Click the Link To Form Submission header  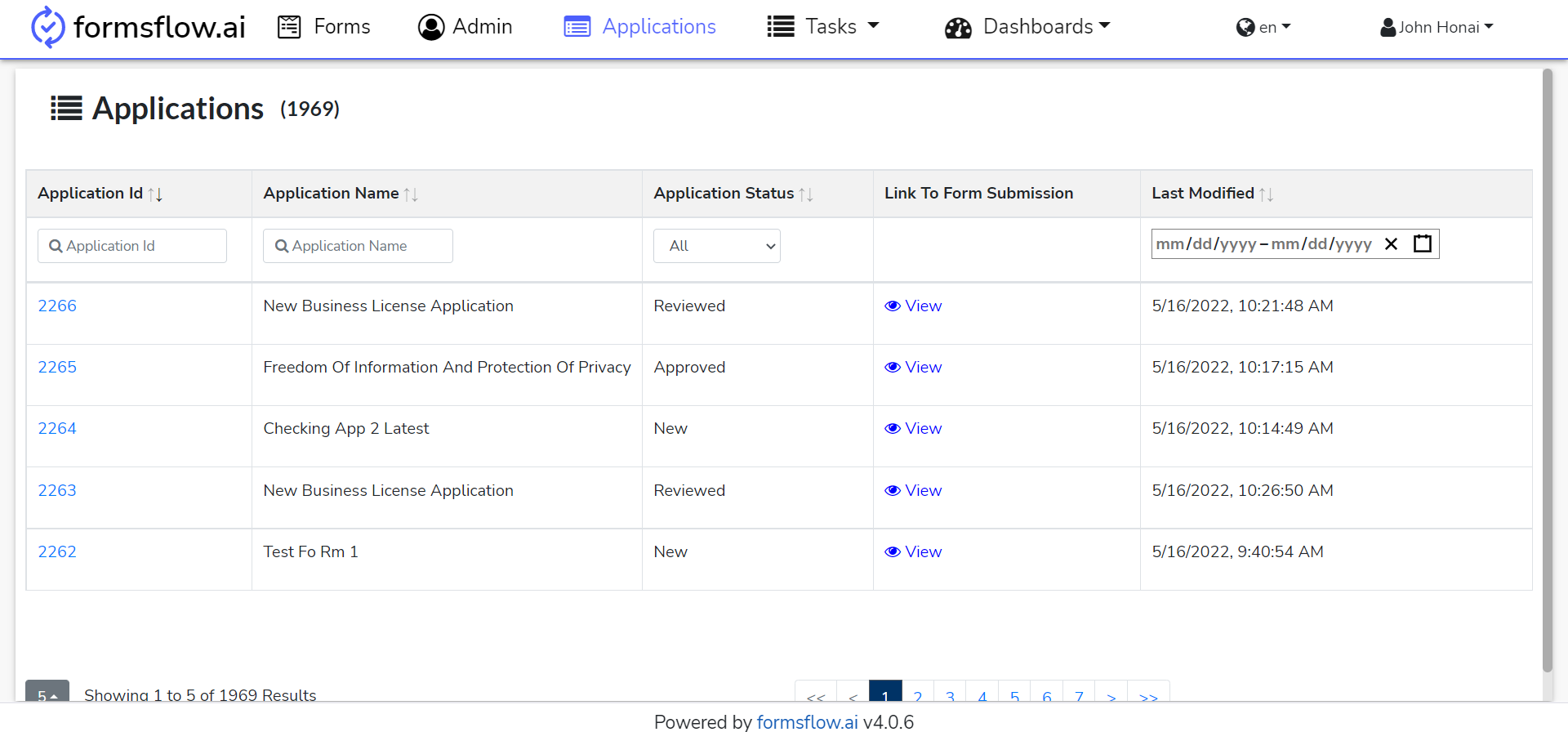[978, 194]
